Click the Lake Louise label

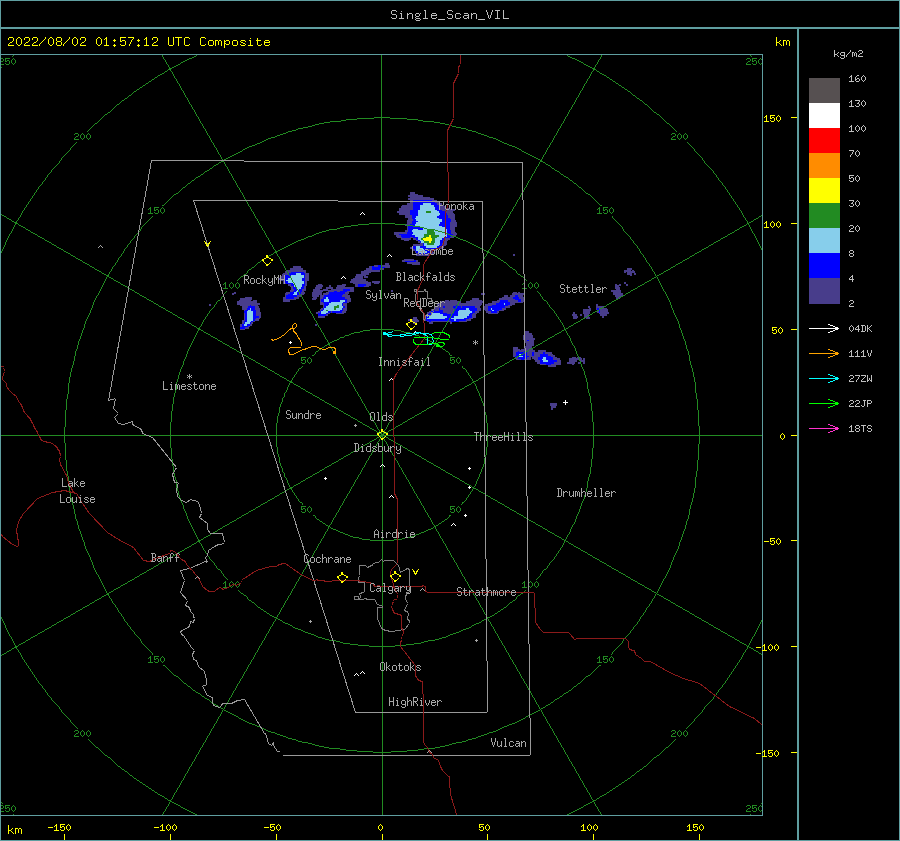[77, 491]
